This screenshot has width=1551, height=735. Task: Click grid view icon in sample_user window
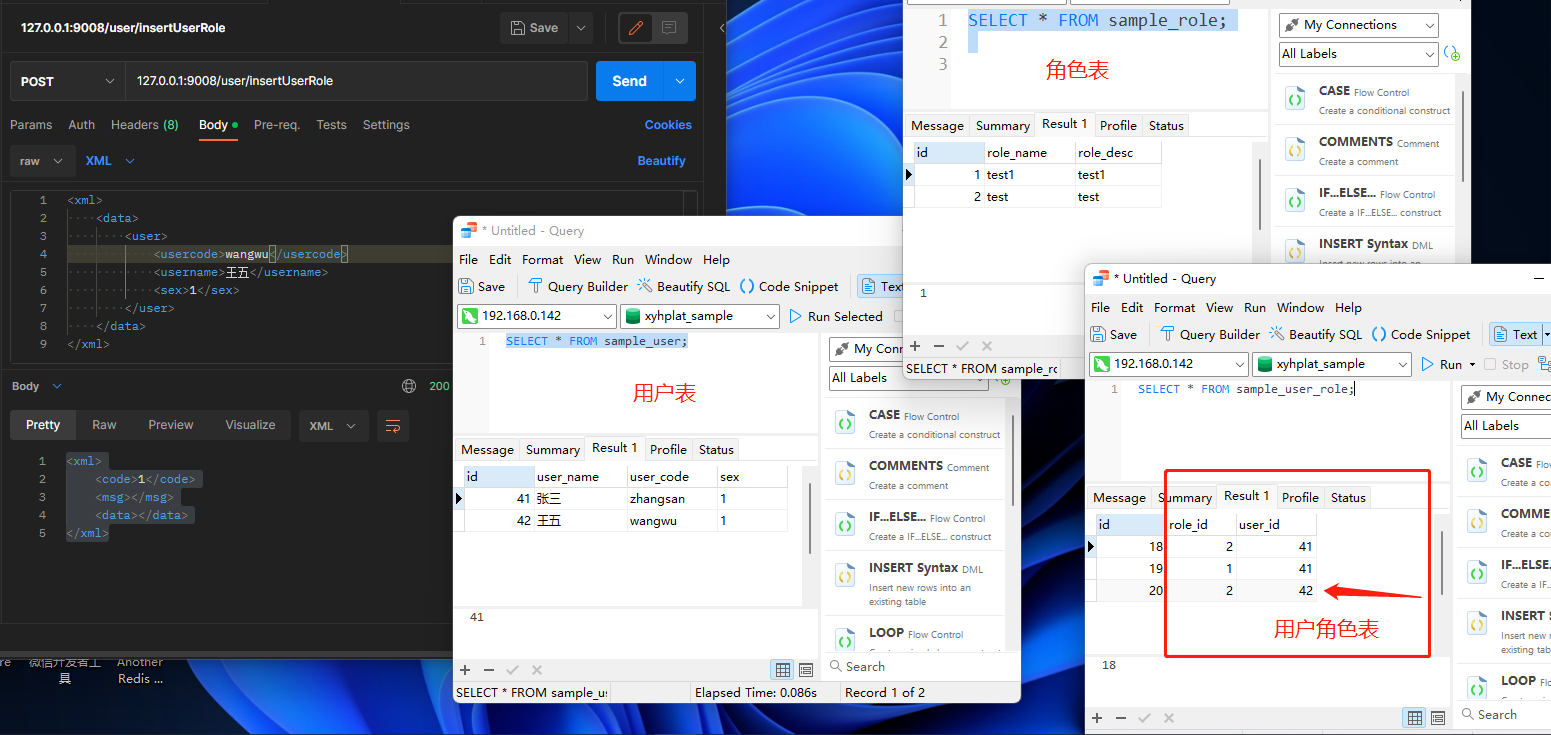pos(783,670)
